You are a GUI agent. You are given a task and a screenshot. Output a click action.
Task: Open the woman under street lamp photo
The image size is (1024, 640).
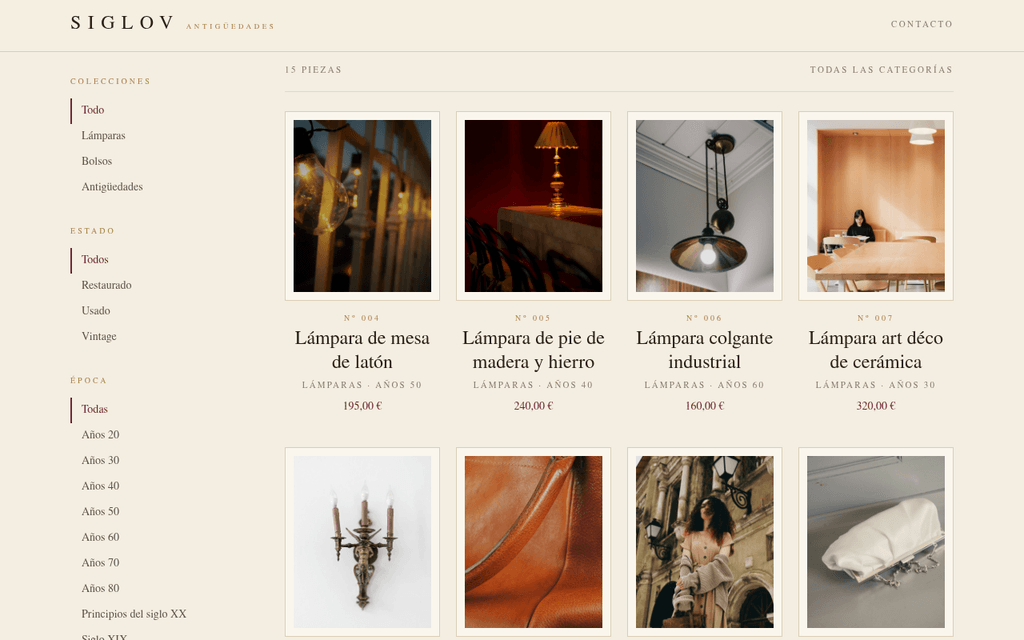click(x=705, y=542)
